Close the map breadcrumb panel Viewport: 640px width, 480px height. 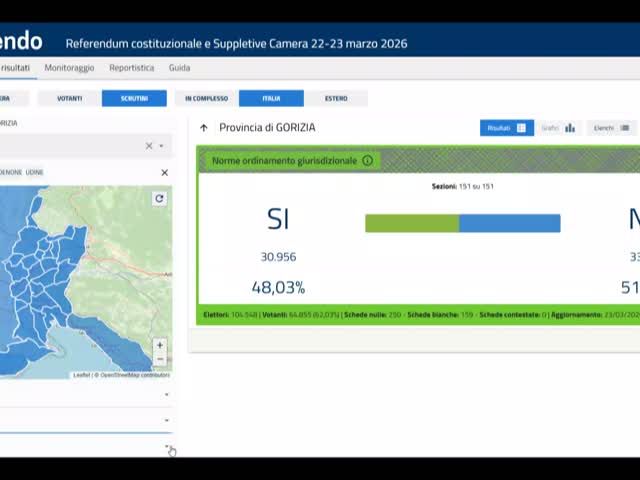click(x=165, y=173)
